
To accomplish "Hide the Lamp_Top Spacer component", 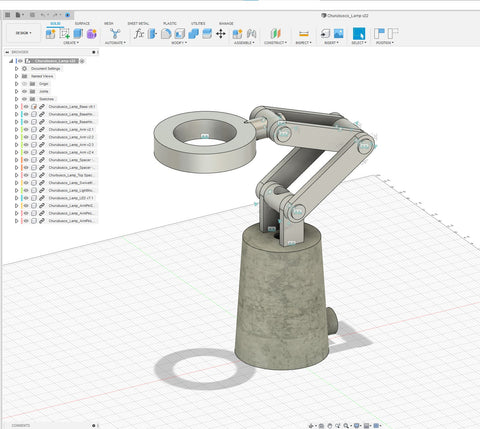I will (26, 175).
